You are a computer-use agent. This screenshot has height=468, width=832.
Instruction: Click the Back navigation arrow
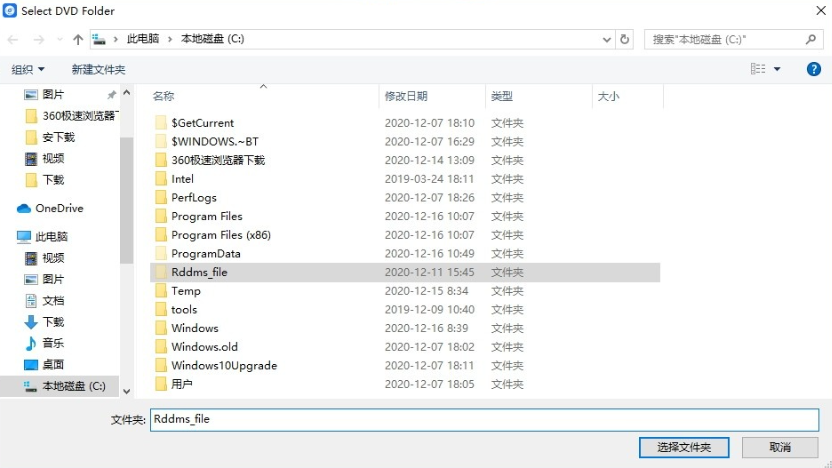[13, 39]
